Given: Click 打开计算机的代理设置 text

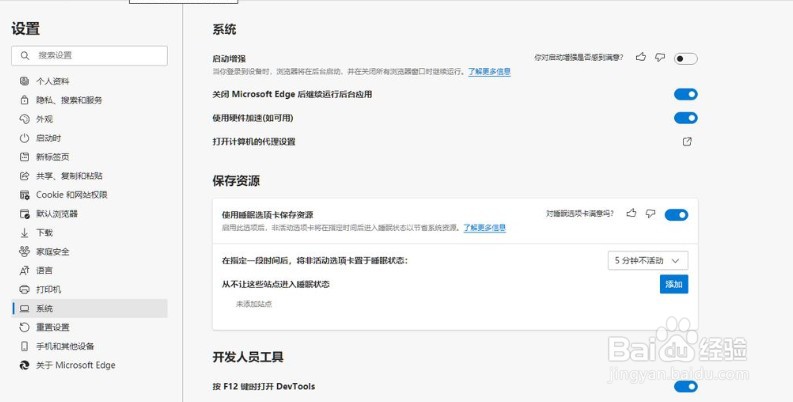Looking at the screenshot, I should pyautogui.click(x=254, y=142).
